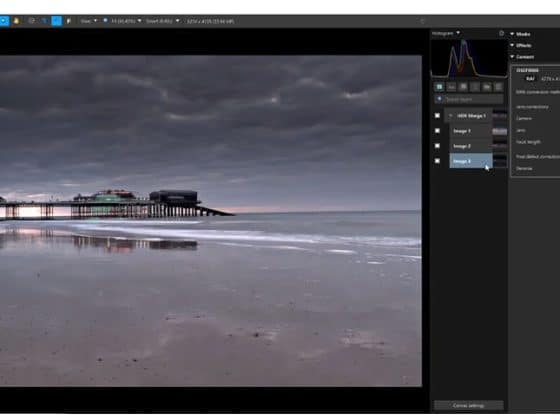Select the highlighted first icon below histogram
Image resolution: width=560 pixels, height=420 pixels.
point(439,87)
